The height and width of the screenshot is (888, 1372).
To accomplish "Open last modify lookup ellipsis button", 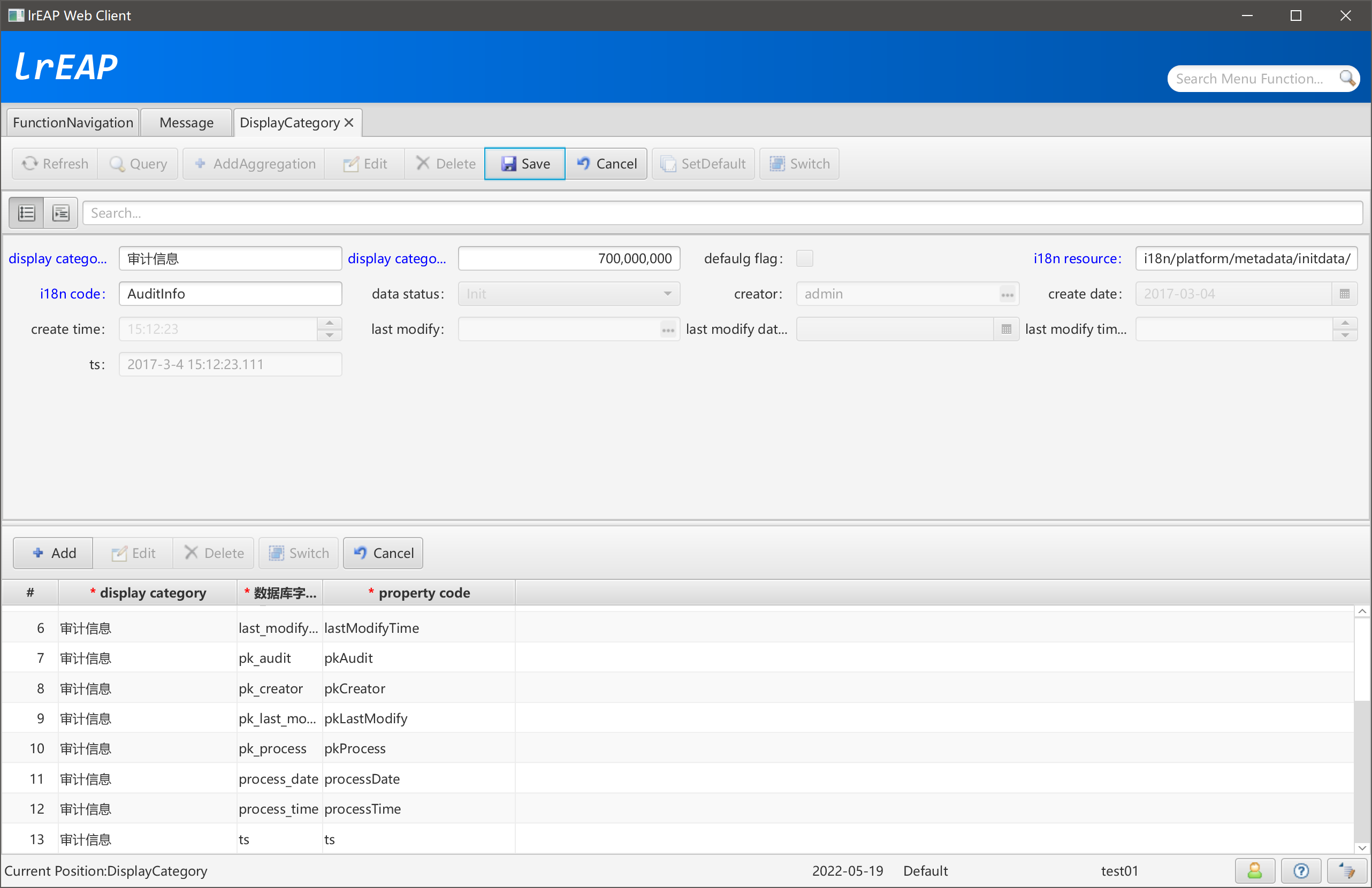I will coord(668,330).
